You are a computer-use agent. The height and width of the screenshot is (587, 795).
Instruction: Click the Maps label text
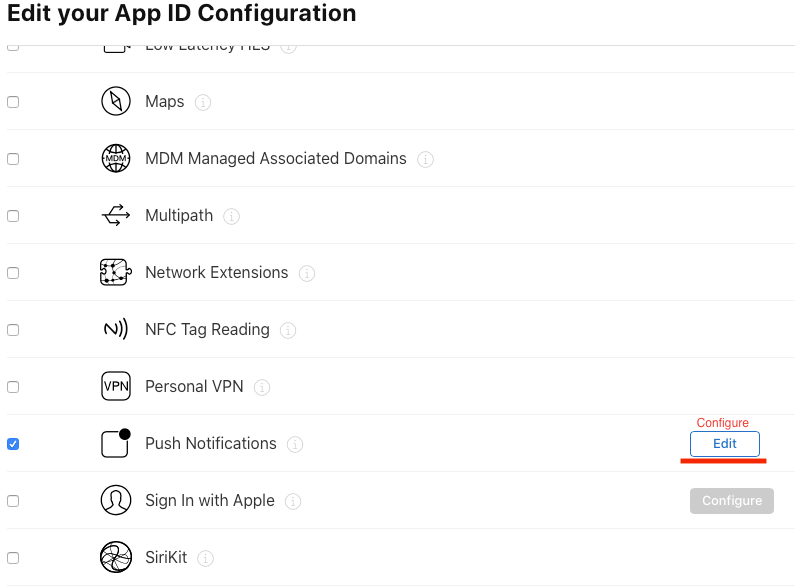point(165,101)
